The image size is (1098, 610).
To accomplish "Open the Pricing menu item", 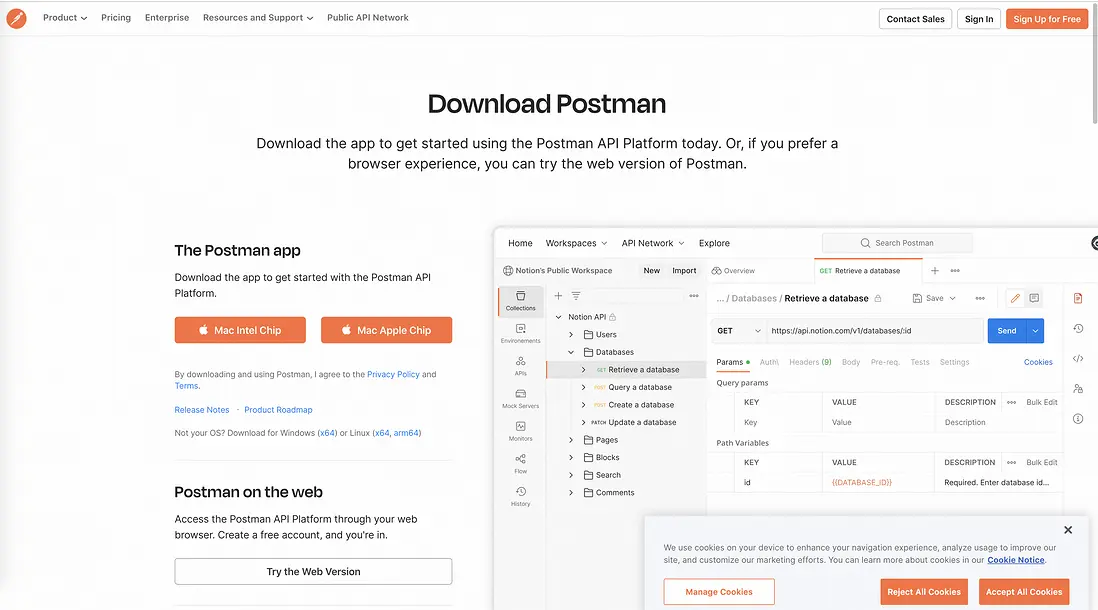I will [x=116, y=18].
